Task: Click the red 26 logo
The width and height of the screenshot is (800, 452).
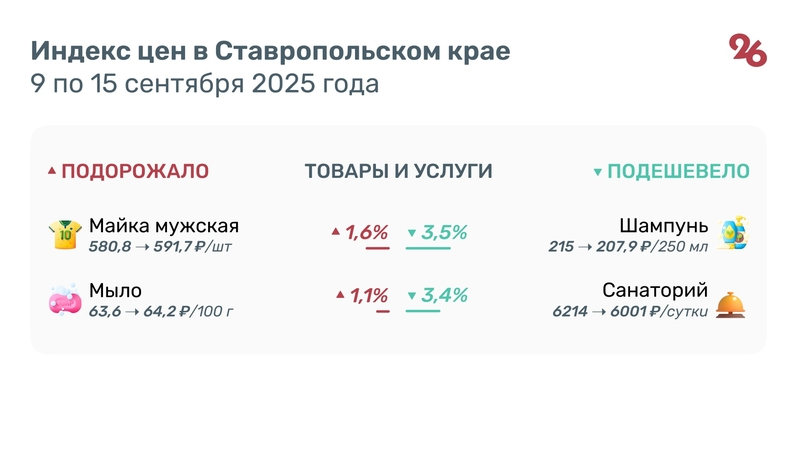Action: 748,49
